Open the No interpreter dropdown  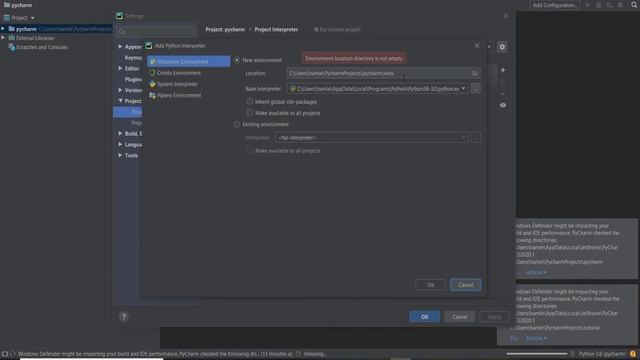(371, 138)
